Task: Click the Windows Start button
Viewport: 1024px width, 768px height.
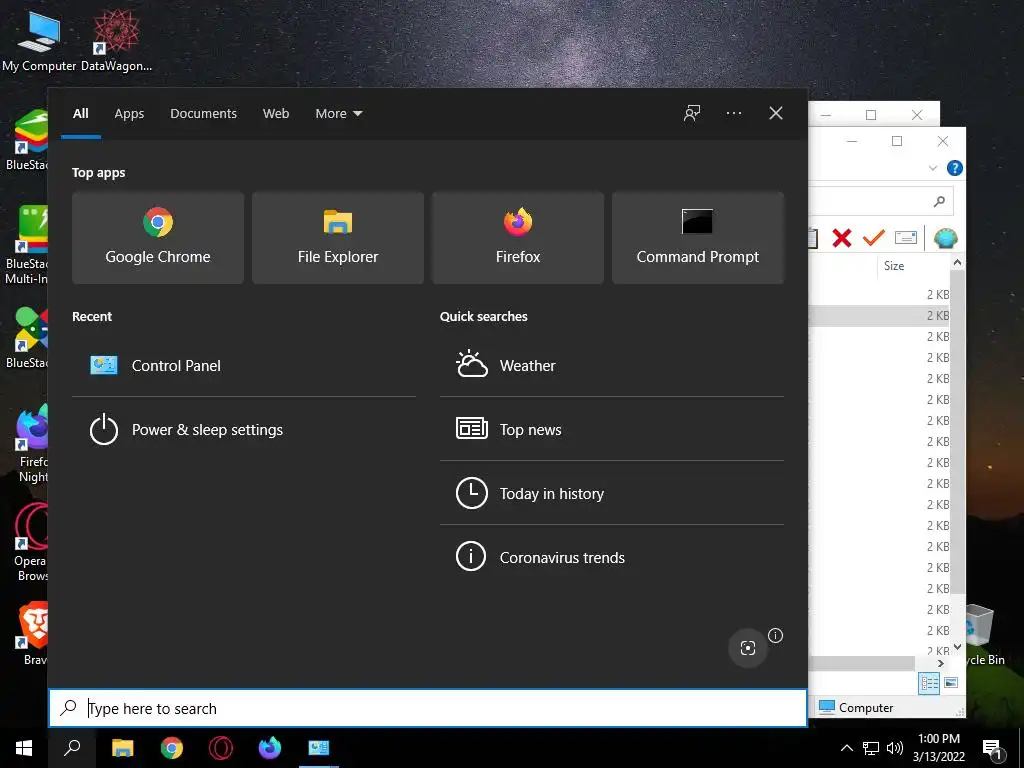Action: click(24, 748)
